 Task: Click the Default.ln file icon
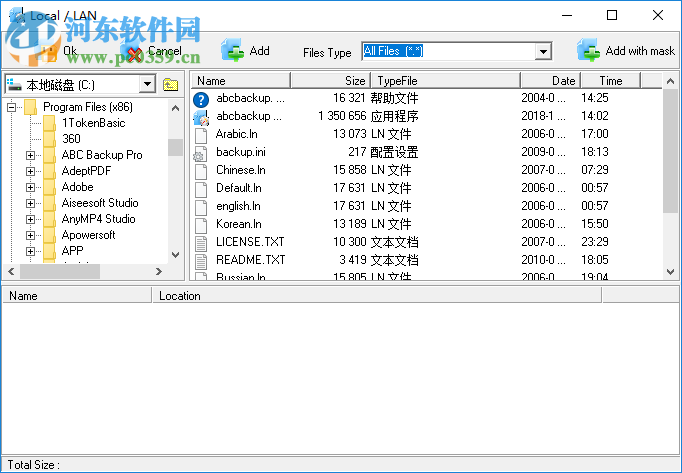point(201,189)
